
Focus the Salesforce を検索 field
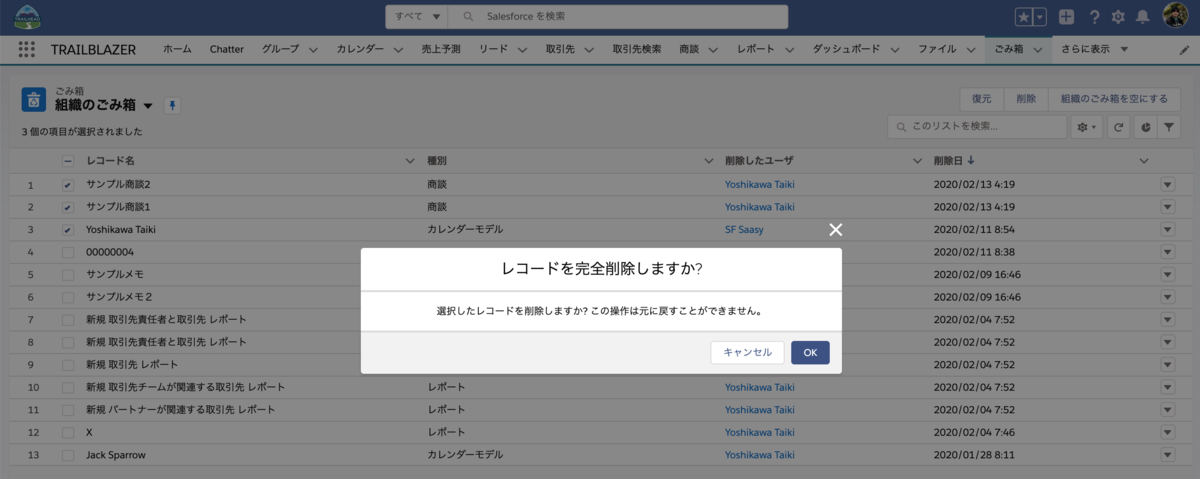click(x=618, y=17)
